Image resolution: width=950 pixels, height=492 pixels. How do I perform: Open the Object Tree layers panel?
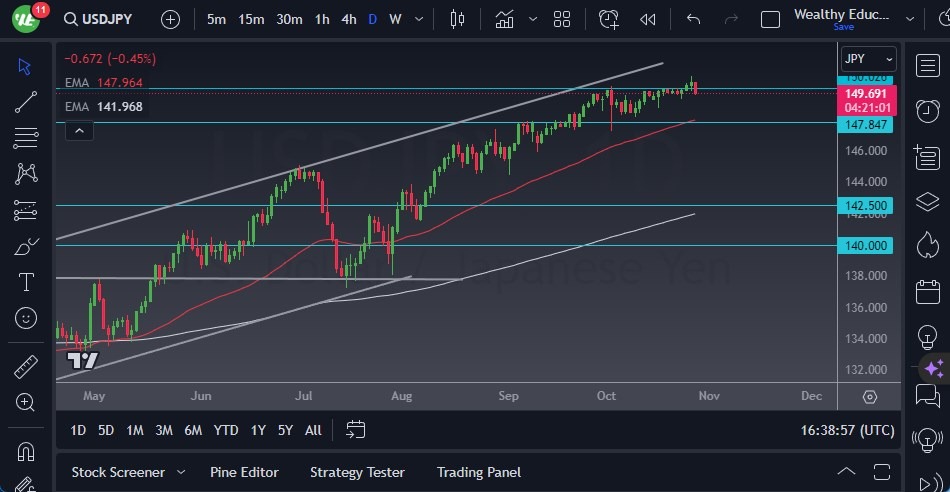[927, 202]
